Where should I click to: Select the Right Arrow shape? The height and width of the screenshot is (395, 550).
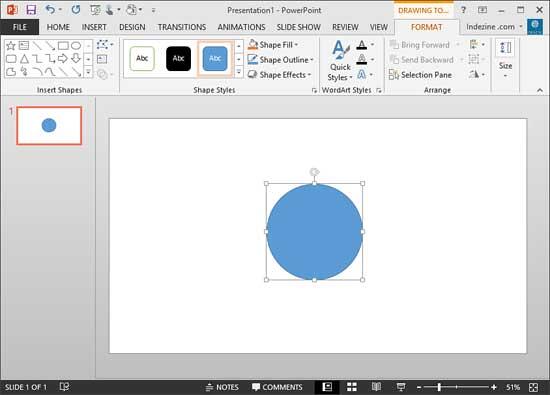tap(63, 59)
